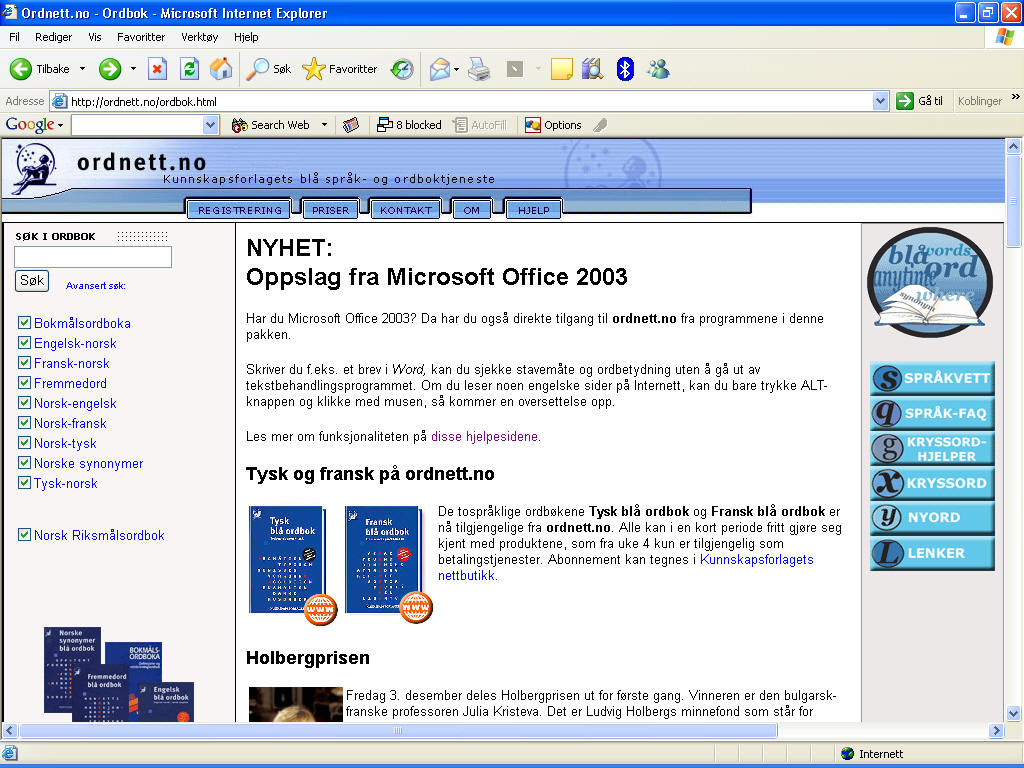Viewport: 1024px width, 768px height.
Task: Open the KRYSSORD-HJELPER sidebar button
Action: 932,448
